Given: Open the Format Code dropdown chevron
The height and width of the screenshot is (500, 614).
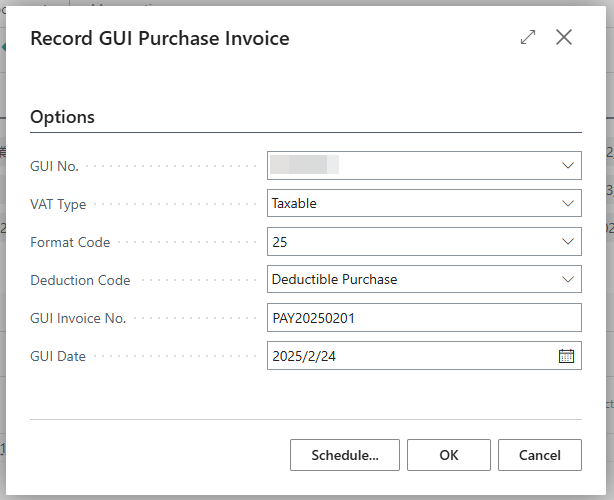Looking at the screenshot, I should click(x=568, y=242).
